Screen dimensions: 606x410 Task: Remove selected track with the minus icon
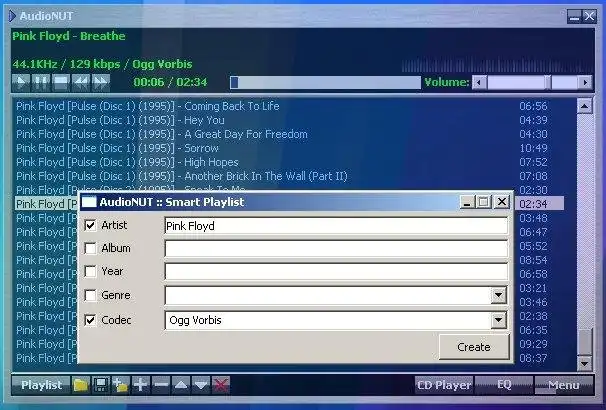click(x=161, y=385)
